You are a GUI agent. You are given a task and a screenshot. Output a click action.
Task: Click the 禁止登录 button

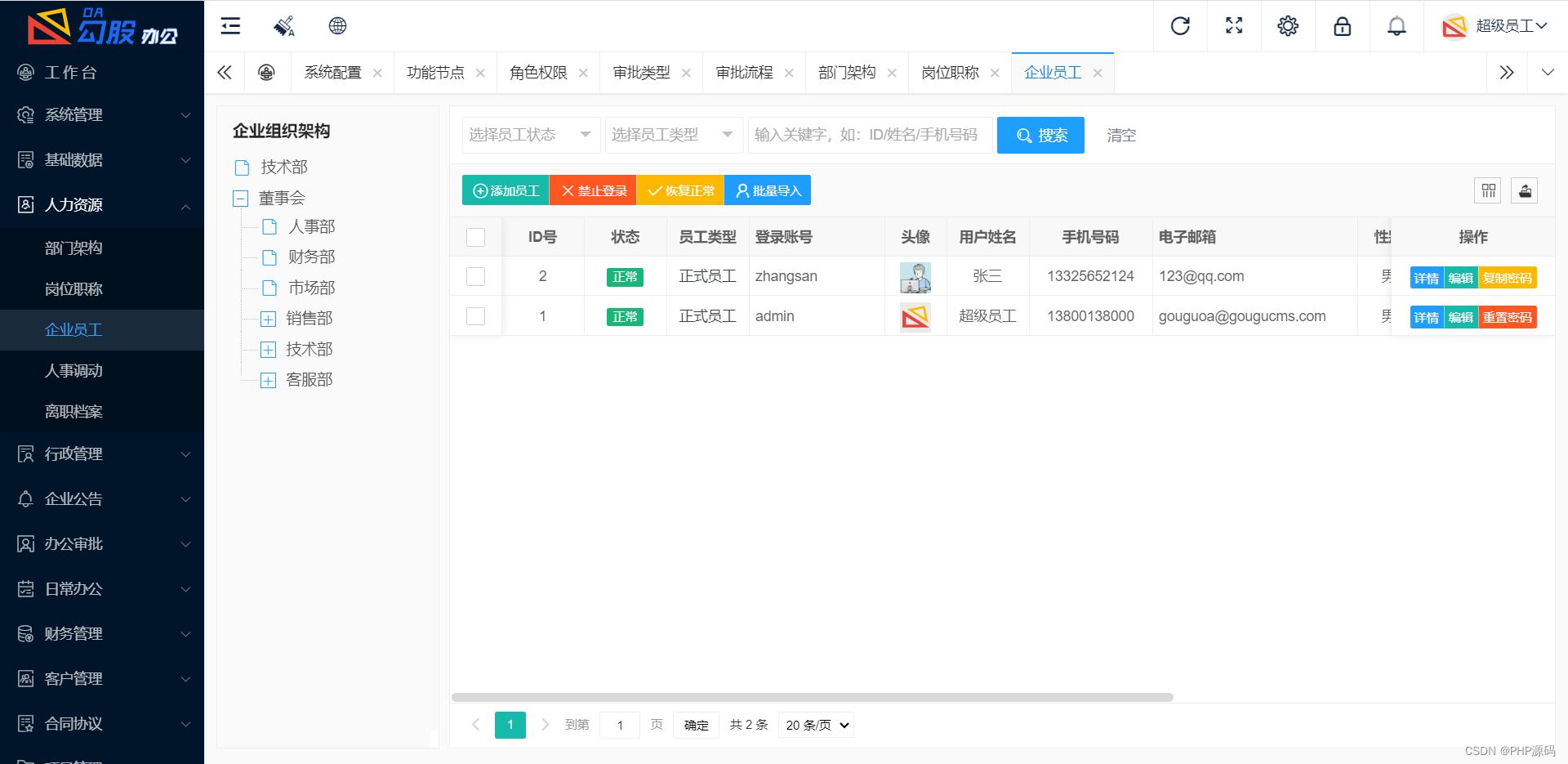click(593, 190)
